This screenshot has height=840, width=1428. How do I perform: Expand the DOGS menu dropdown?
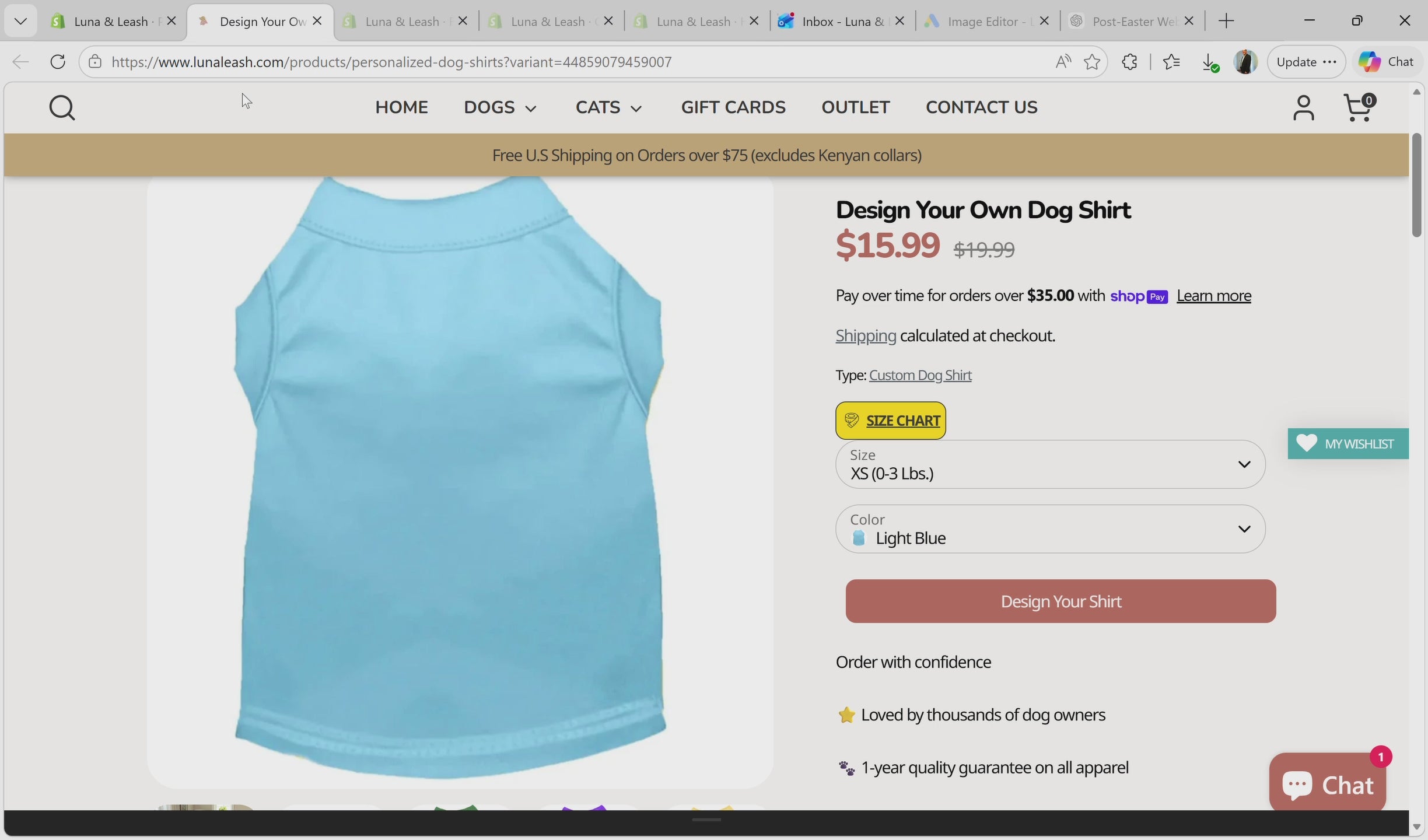(500, 107)
